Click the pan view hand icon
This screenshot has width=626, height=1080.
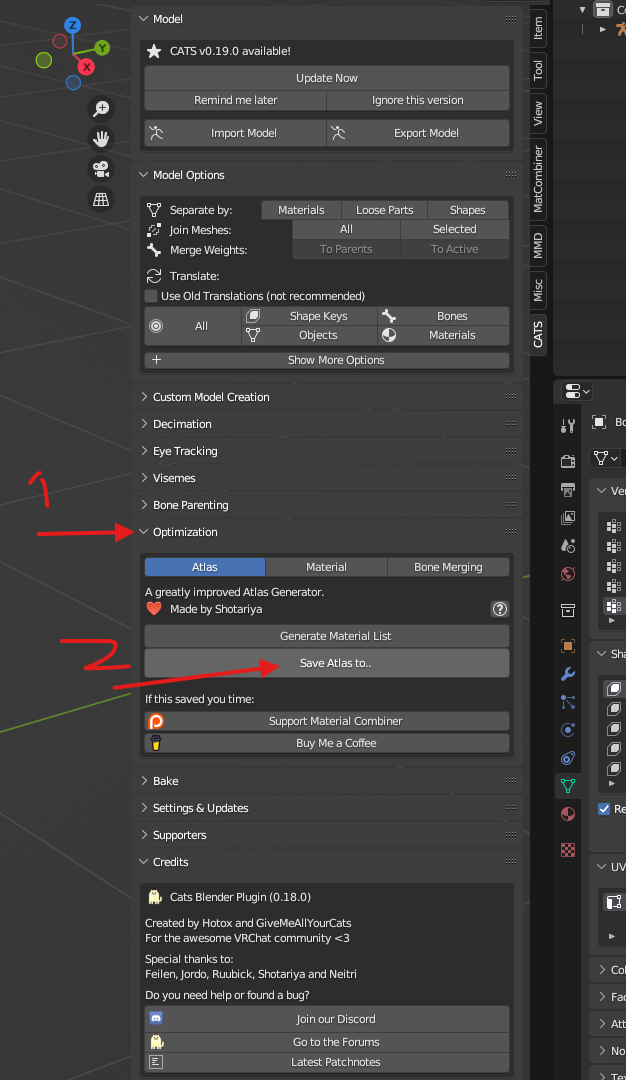(101, 138)
